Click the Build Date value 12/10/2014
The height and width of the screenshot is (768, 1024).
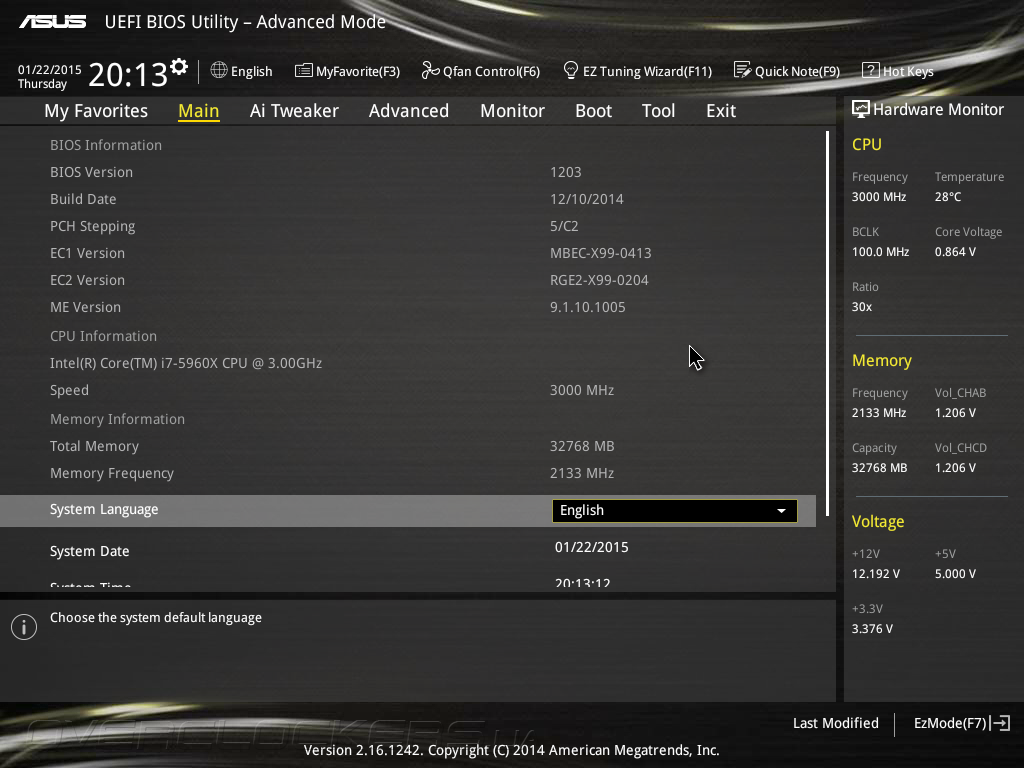586,199
